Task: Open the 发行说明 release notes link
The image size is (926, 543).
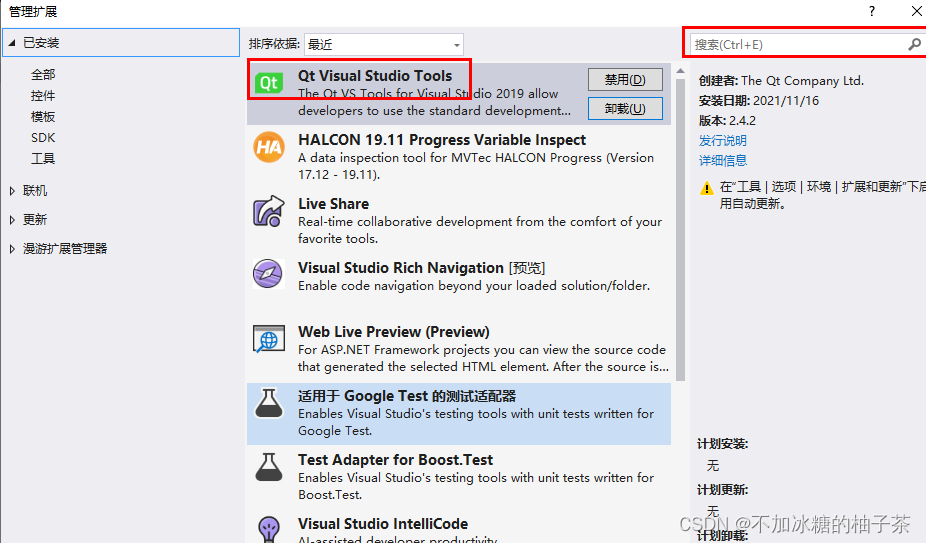Action: coord(723,141)
